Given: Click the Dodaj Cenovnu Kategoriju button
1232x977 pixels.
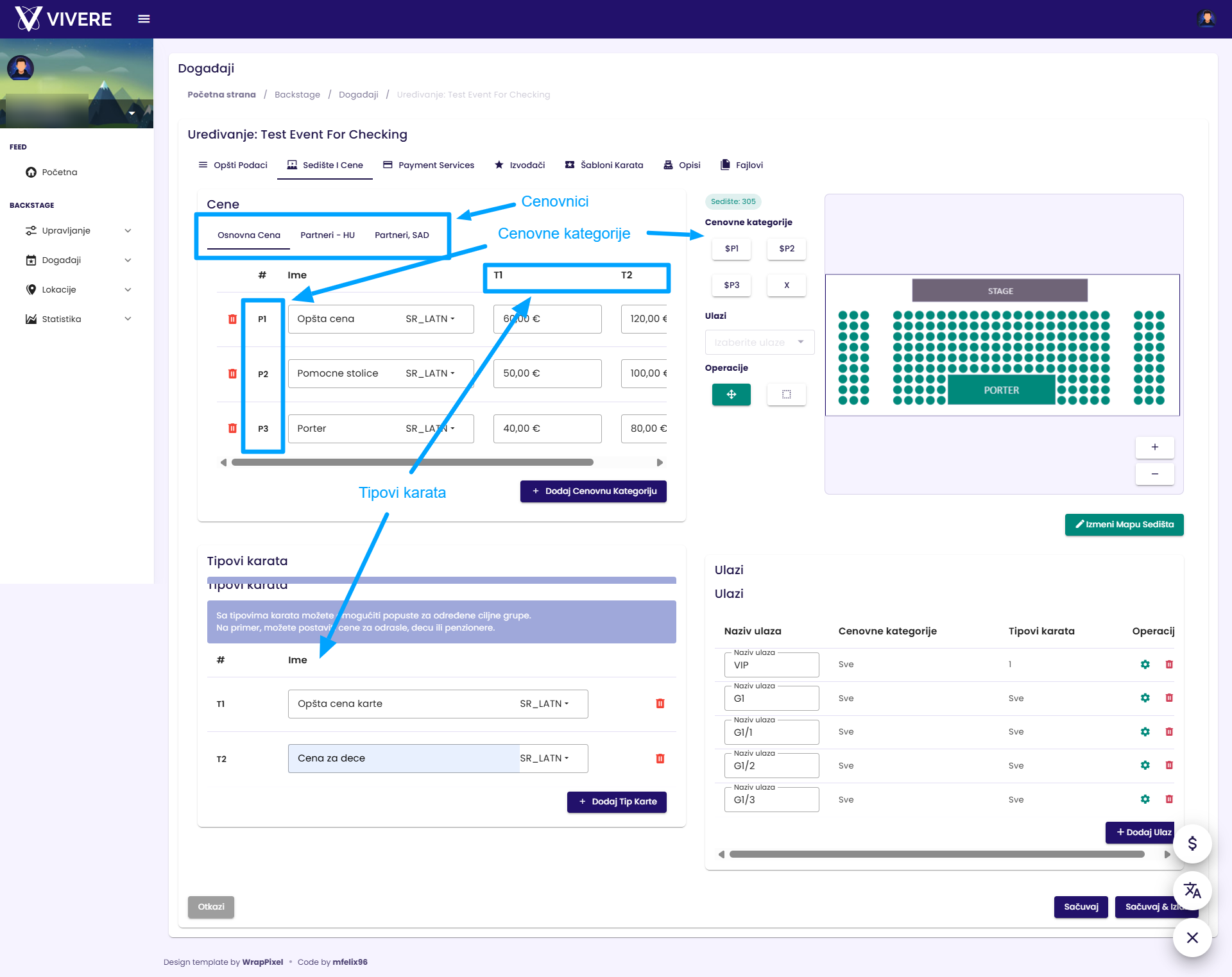Looking at the screenshot, I should 594,491.
